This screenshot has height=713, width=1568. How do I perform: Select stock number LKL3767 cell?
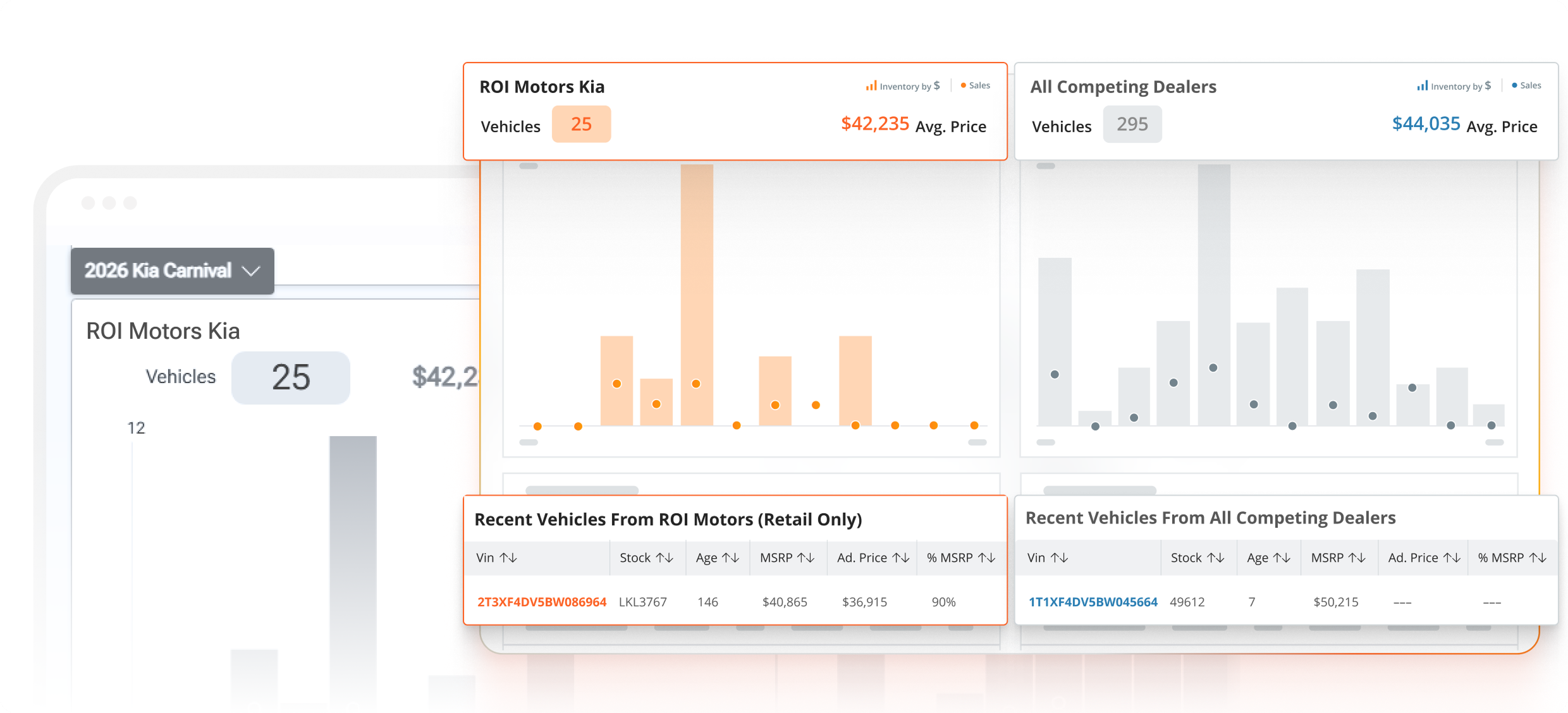[x=643, y=602]
